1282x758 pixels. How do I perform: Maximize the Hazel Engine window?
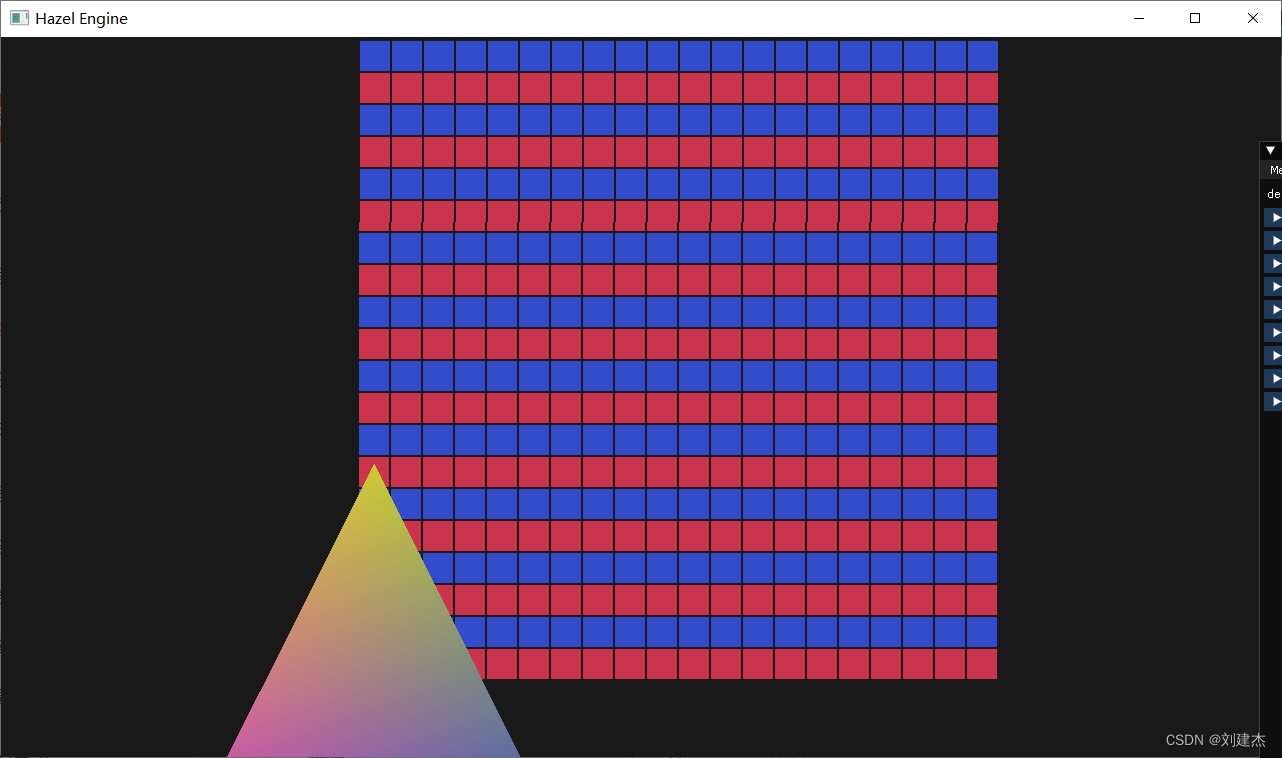1195,18
